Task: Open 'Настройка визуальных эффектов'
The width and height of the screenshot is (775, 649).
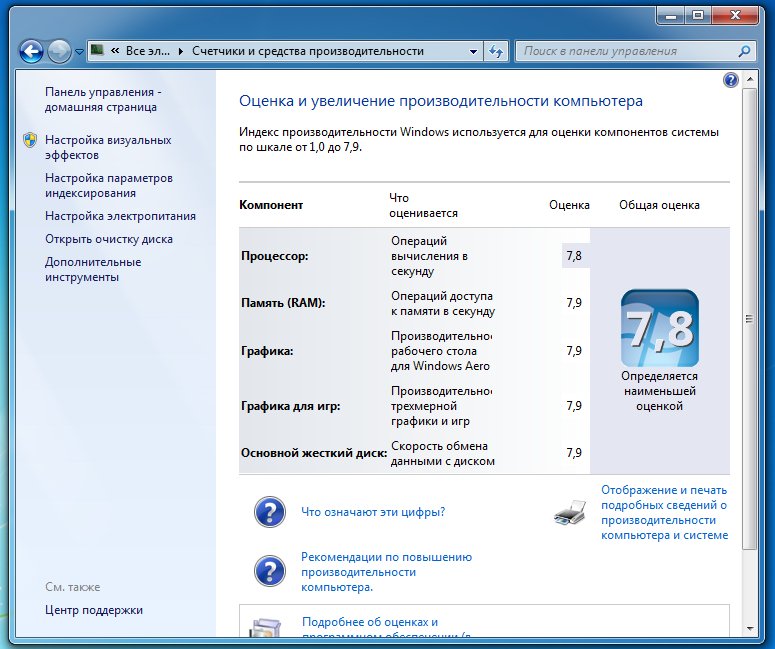Action: coord(108,147)
